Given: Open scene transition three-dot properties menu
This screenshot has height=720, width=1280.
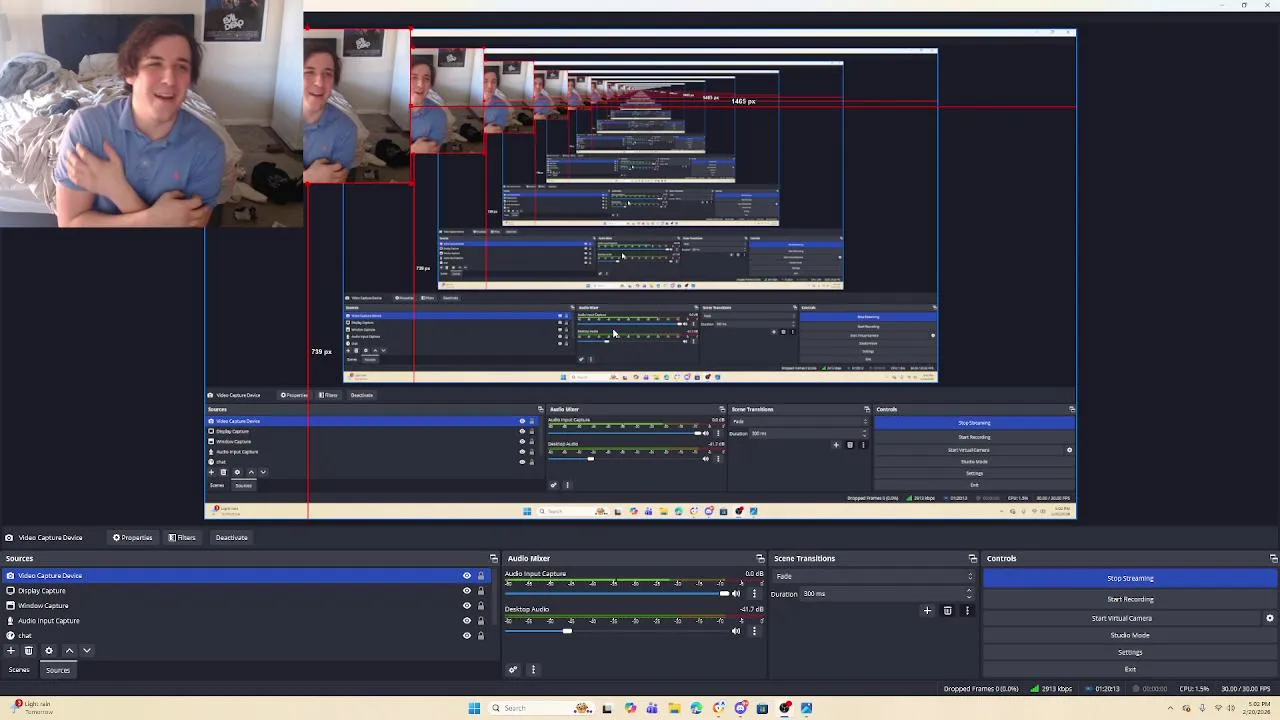Looking at the screenshot, I should coord(966,610).
